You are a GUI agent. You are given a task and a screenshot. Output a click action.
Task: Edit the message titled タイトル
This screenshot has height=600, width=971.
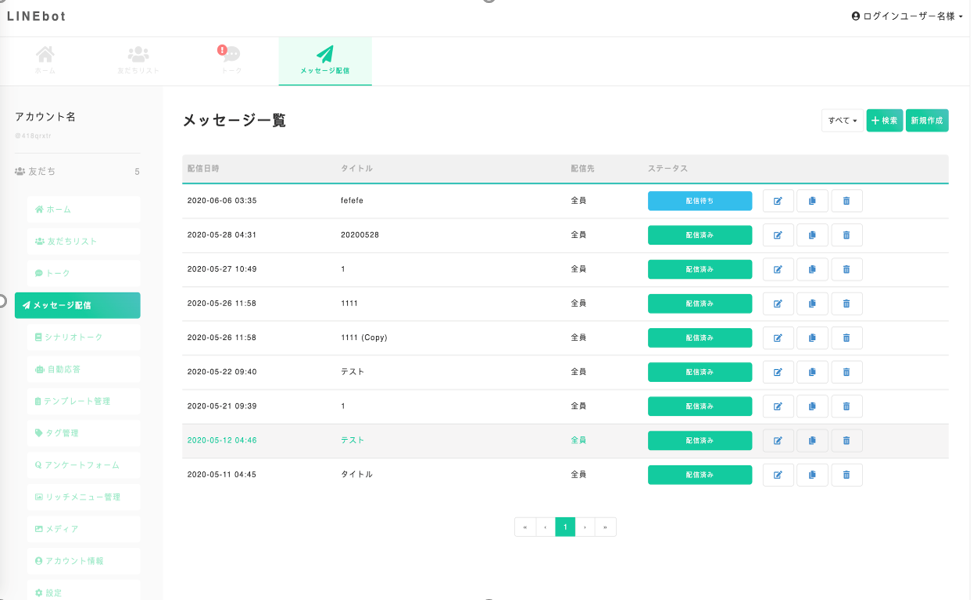tap(778, 475)
